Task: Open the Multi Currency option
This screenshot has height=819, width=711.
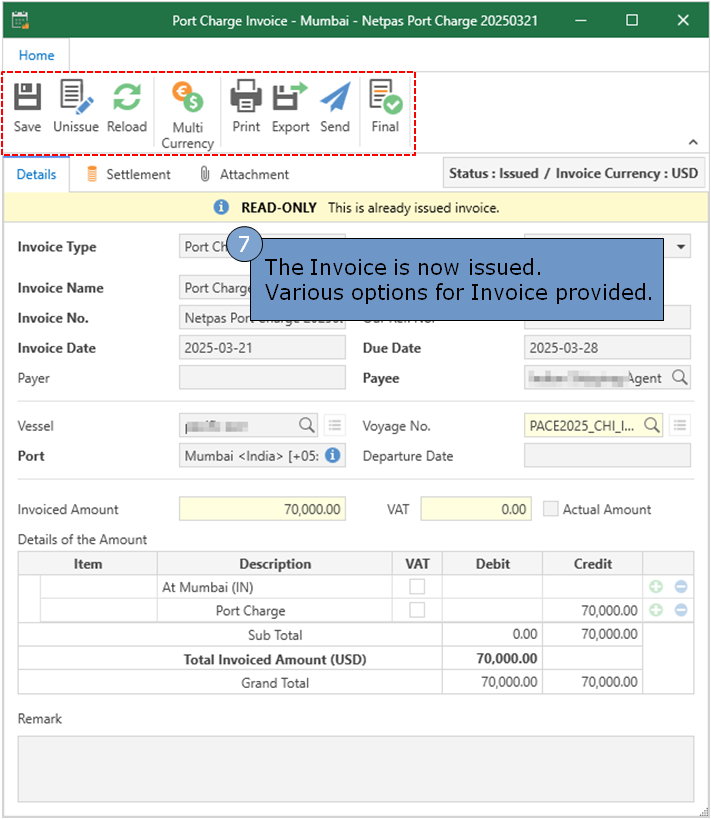Action: coord(188,116)
